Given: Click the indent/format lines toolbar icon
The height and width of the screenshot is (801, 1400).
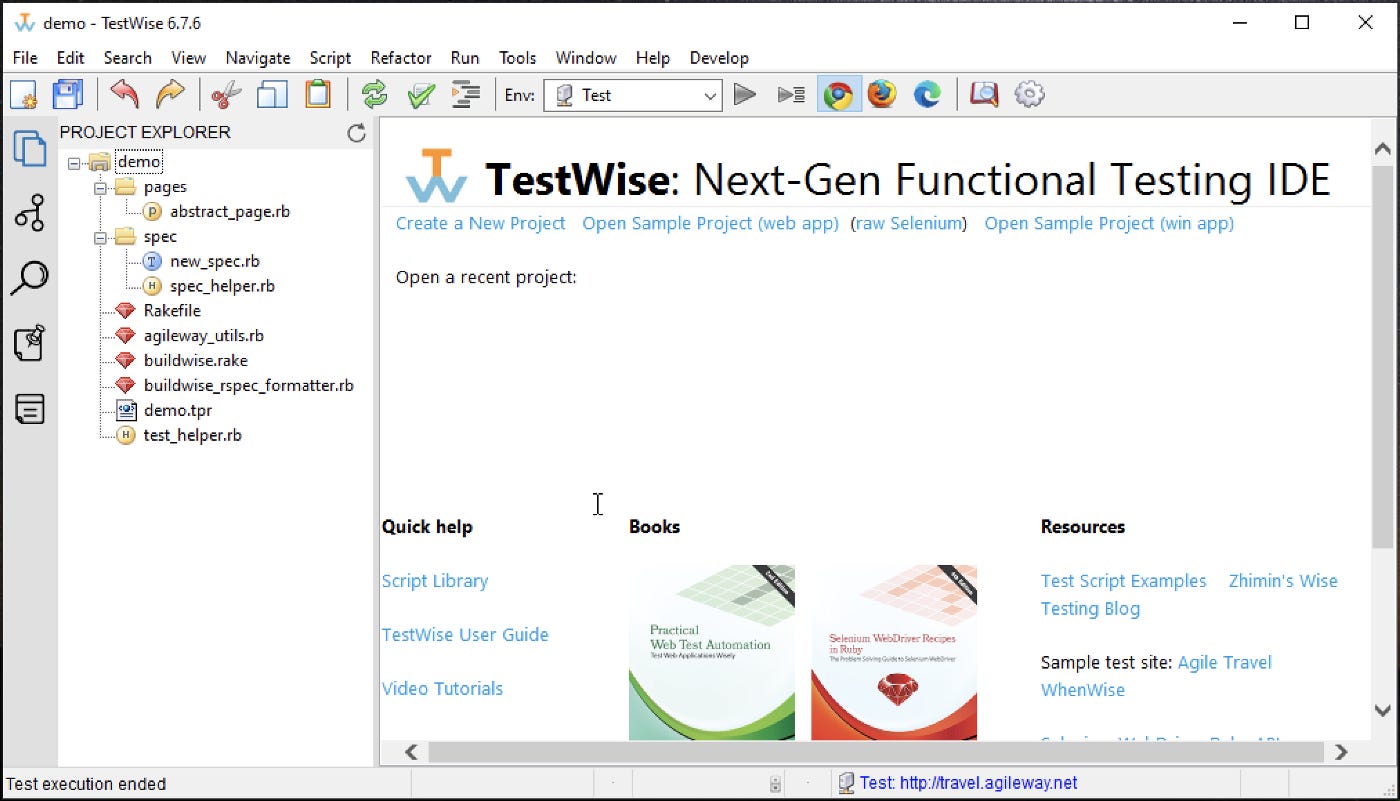Looking at the screenshot, I should [466, 95].
